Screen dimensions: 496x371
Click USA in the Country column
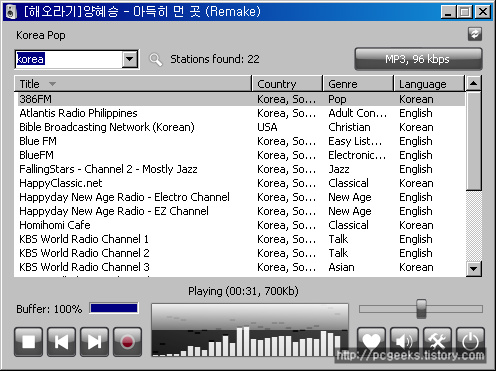tap(267, 127)
